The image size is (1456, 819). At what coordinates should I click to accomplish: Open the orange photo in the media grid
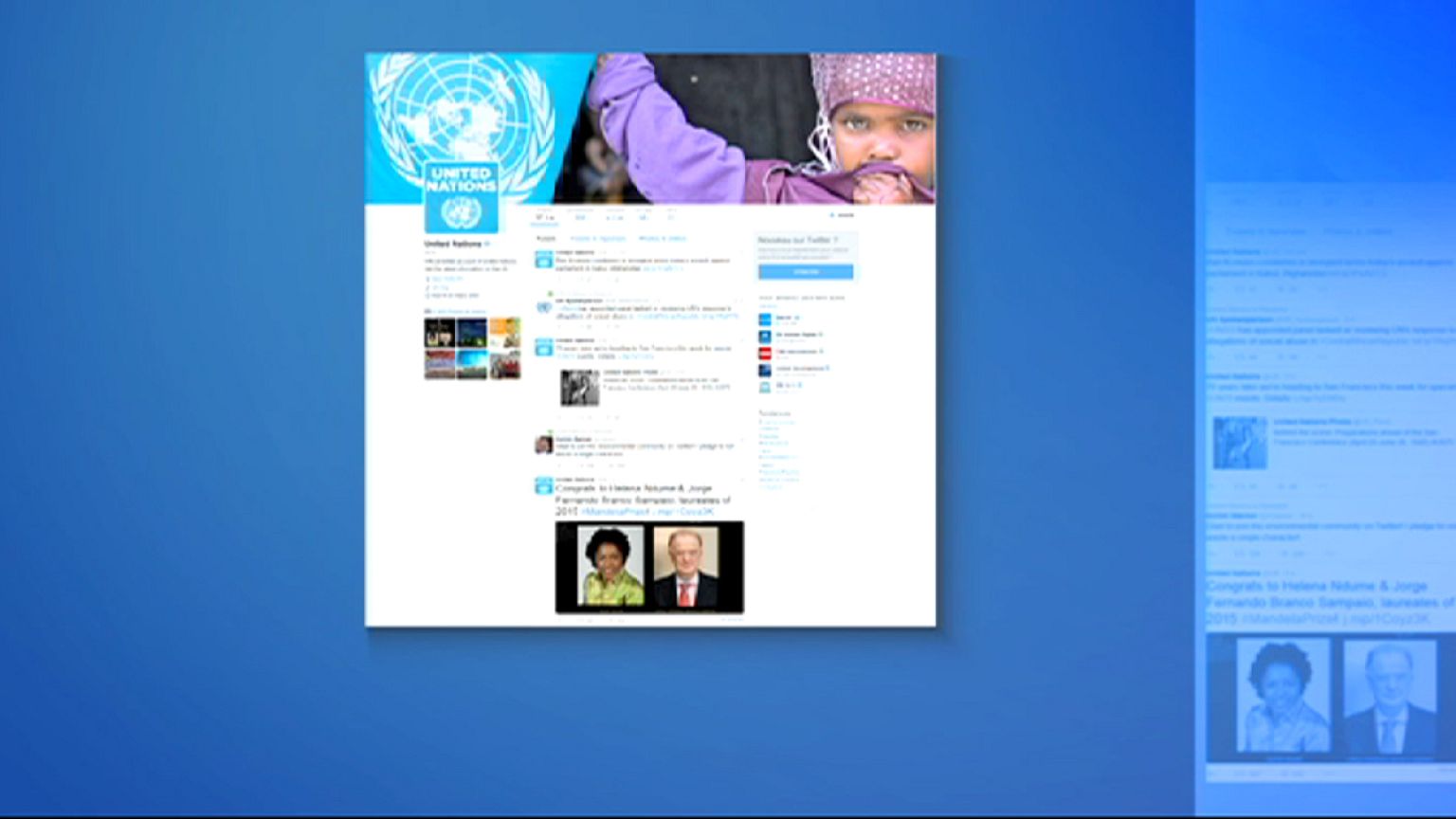[504, 333]
